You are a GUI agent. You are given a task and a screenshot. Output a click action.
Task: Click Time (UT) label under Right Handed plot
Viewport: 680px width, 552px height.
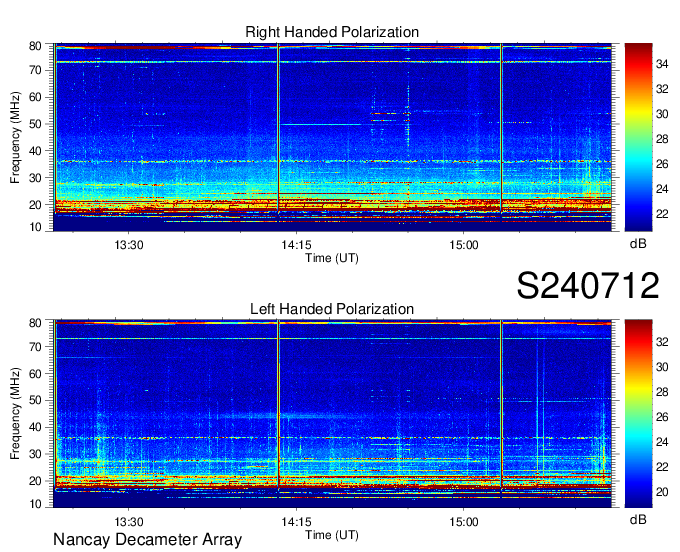coord(332,258)
